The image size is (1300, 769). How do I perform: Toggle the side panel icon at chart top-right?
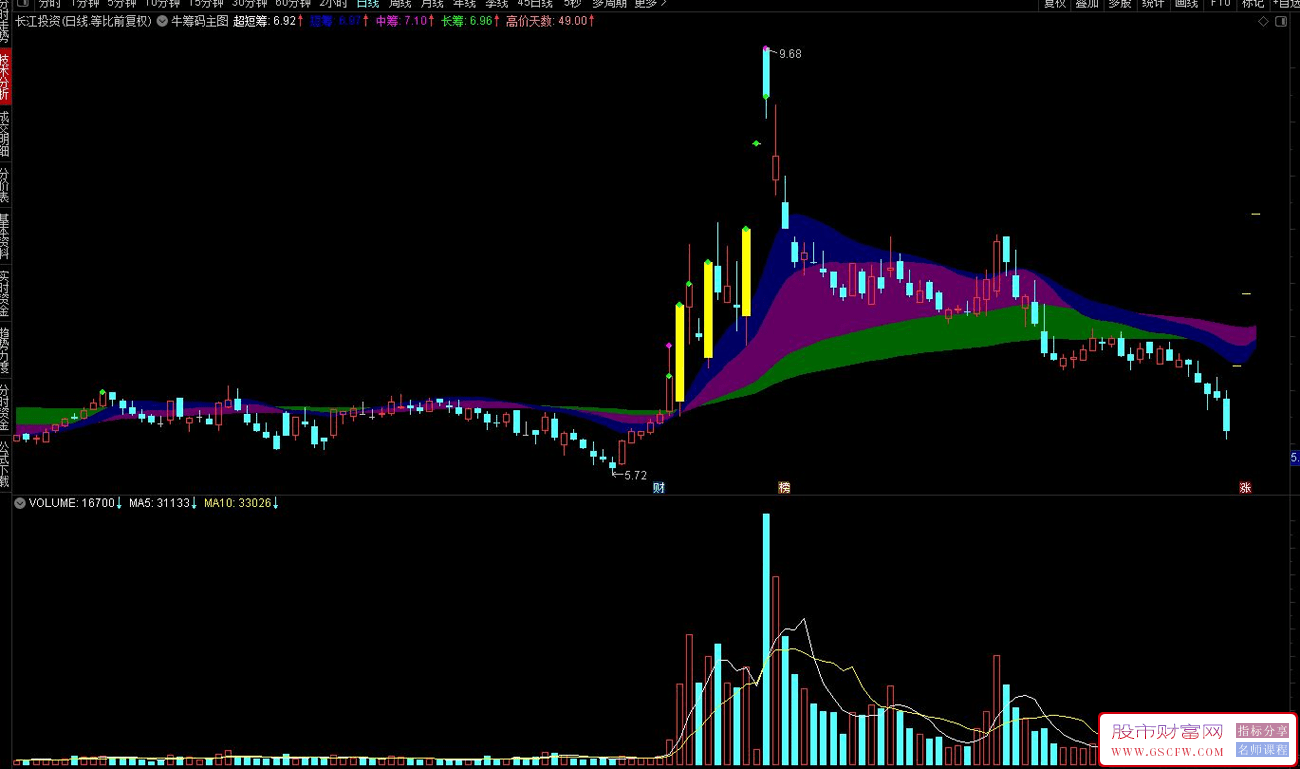click(1281, 21)
